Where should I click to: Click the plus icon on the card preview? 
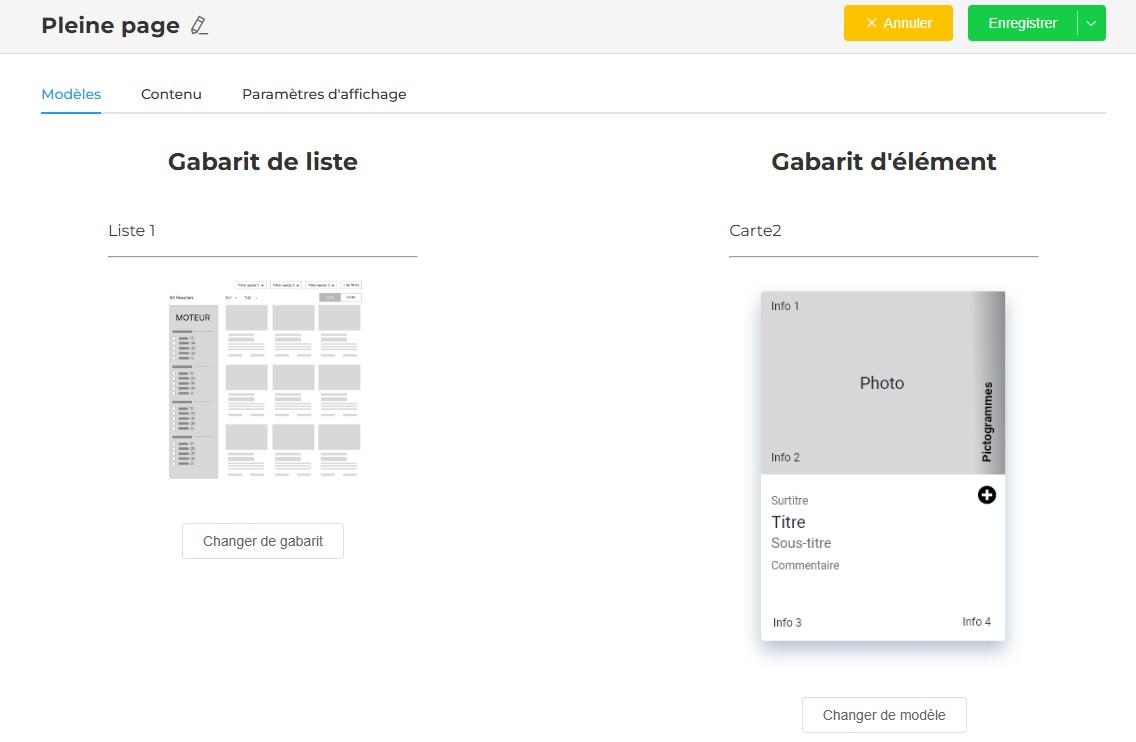[x=986, y=495]
